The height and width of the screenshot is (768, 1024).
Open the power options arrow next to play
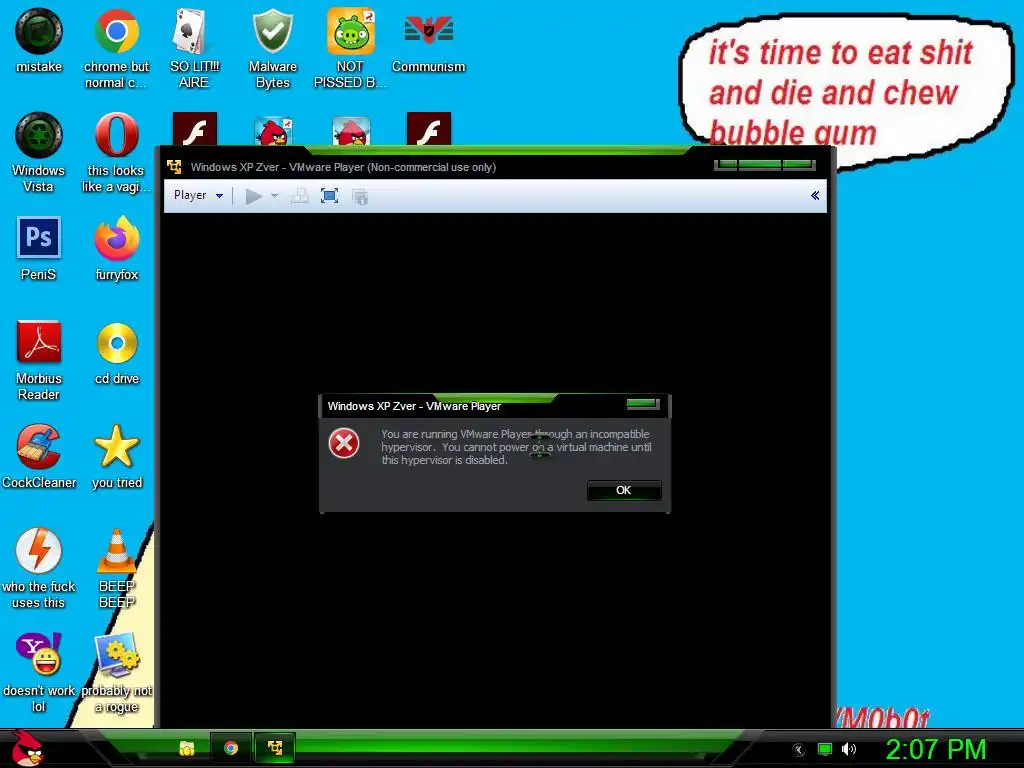[x=274, y=196]
